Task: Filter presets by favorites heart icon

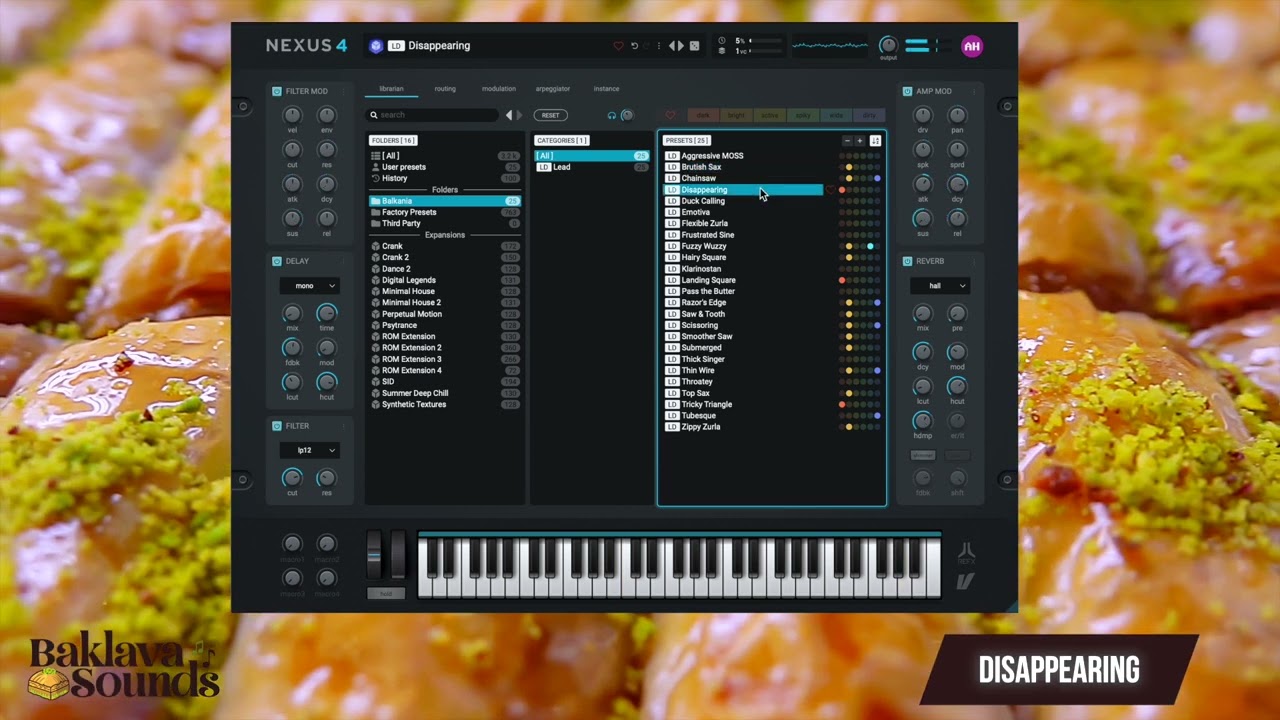Action: coord(670,115)
